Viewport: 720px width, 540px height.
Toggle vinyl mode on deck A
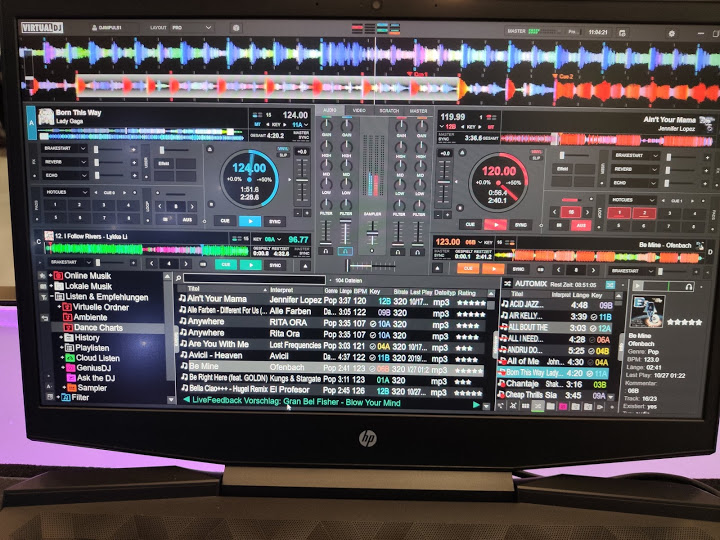point(282,149)
